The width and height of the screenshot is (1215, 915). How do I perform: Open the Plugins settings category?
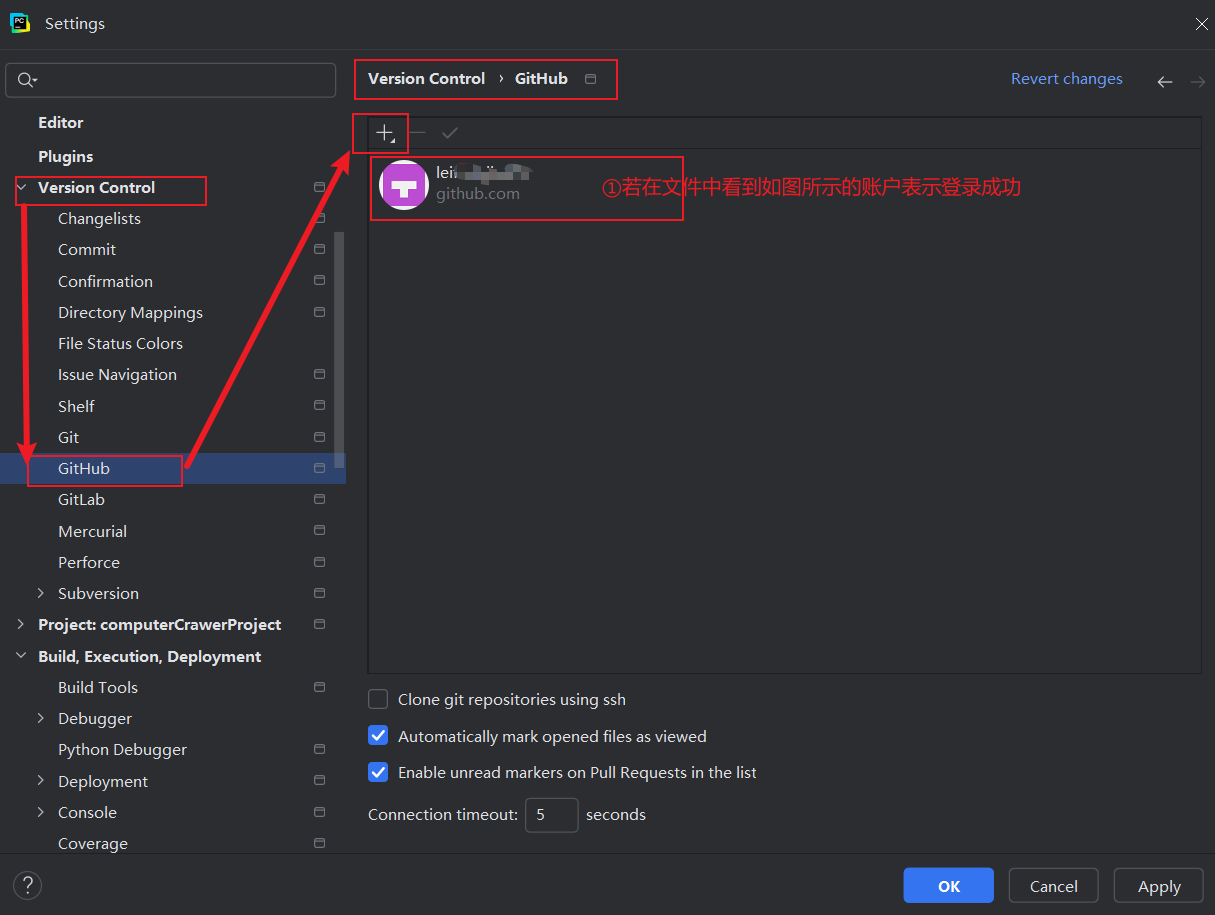point(66,156)
